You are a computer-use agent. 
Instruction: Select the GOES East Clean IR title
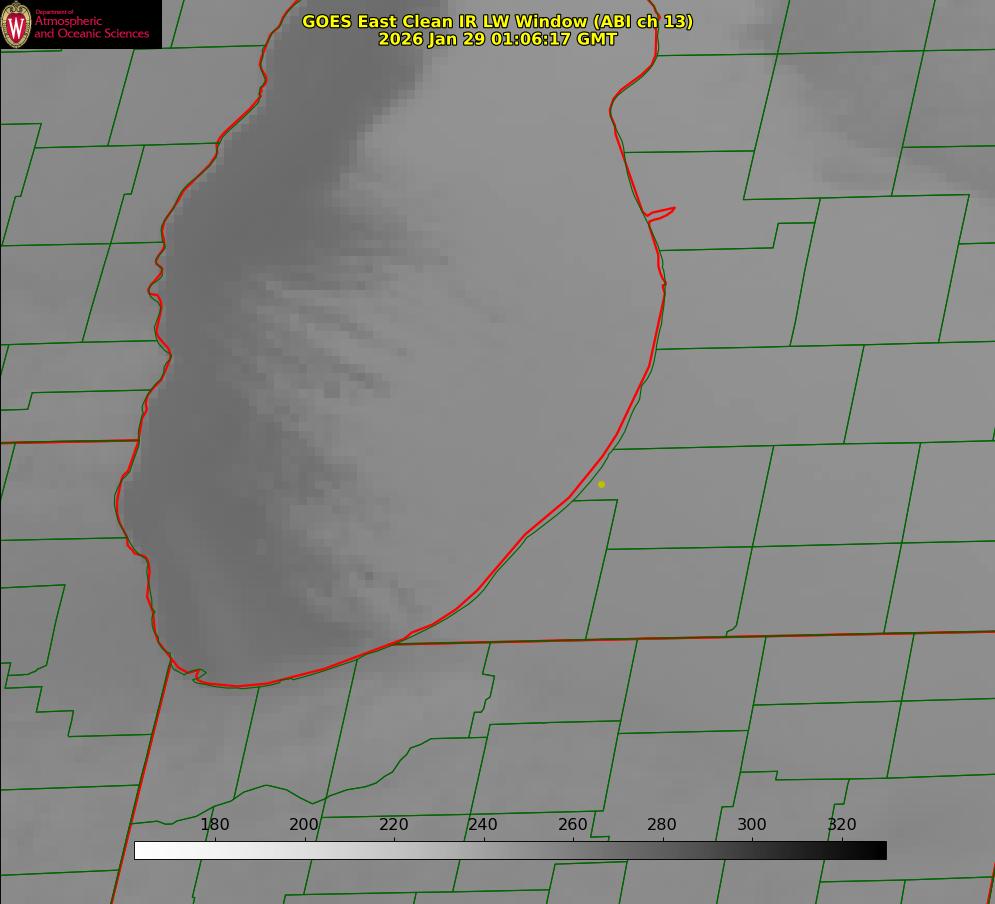click(x=443, y=21)
